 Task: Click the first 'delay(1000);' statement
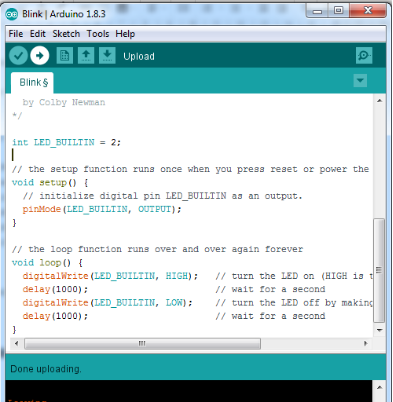point(55,289)
